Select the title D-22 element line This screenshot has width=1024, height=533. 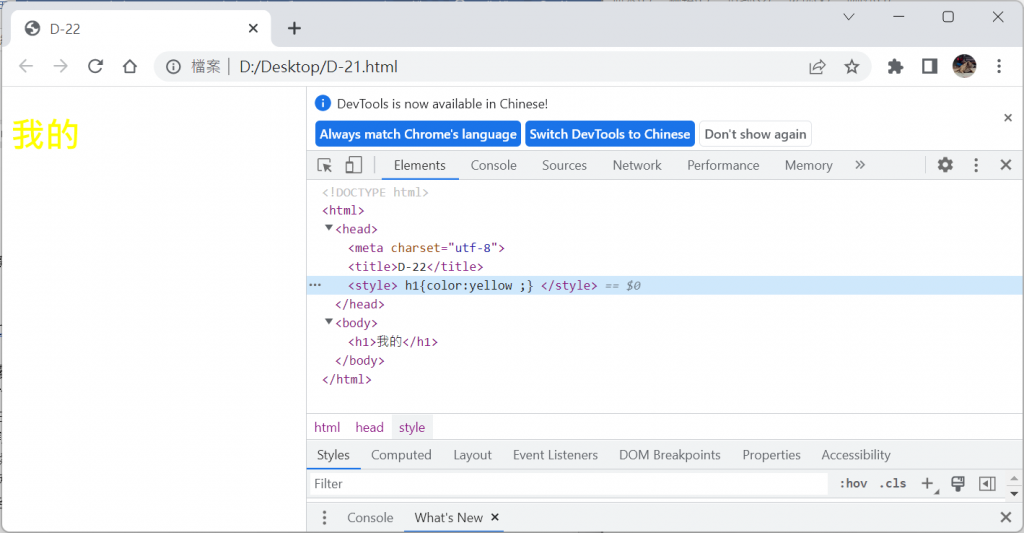point(415,266)
